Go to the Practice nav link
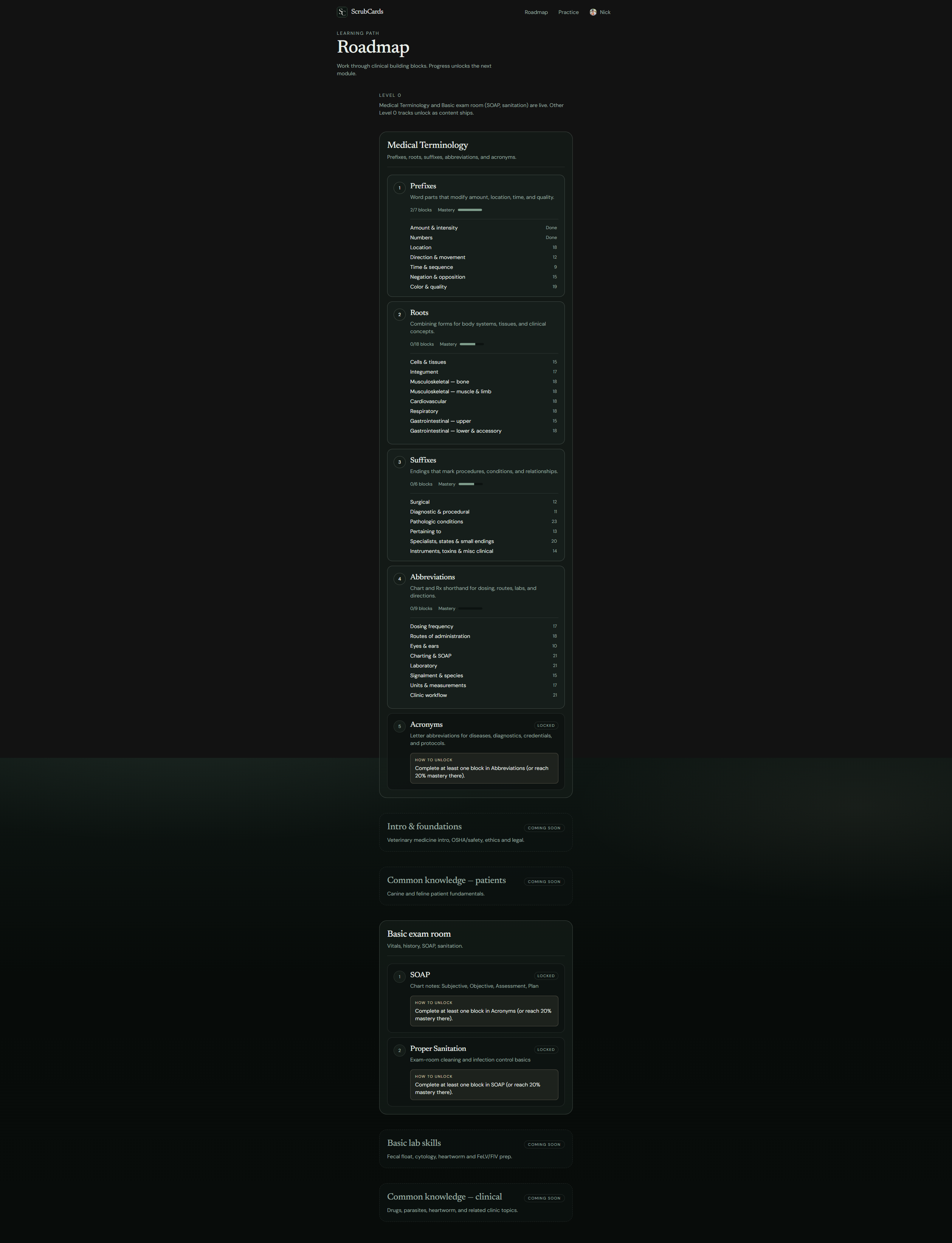Screen dimensions: 952x1243 tap(568, 12)
